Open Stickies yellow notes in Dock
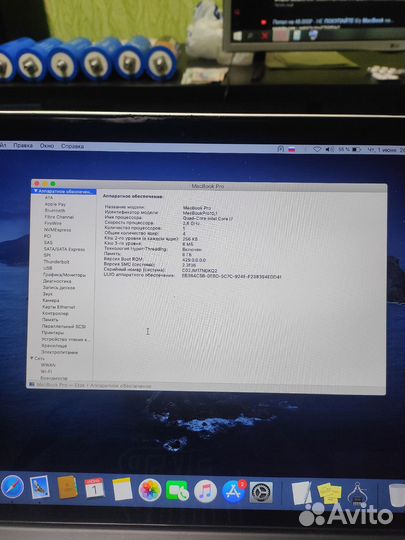 [x=329, y=494]
